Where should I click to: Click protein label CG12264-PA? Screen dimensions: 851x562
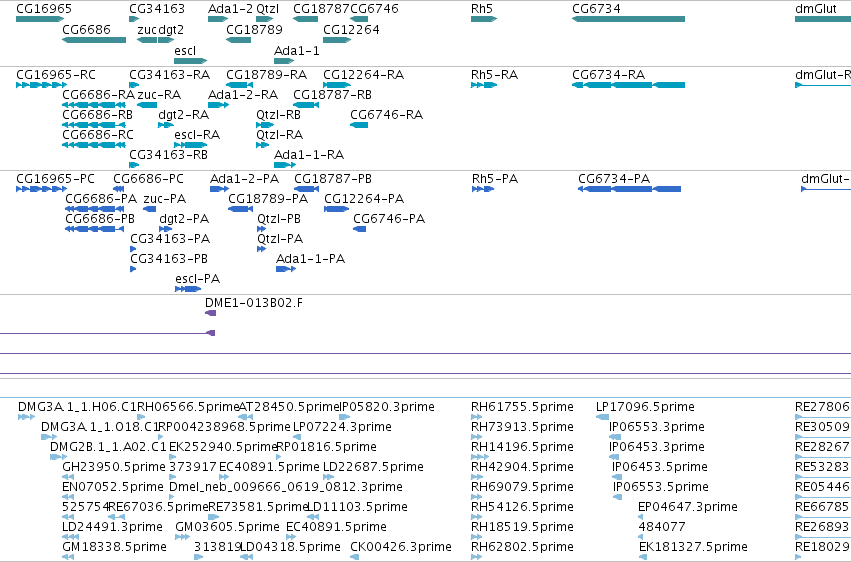pyautogui.click(x=364, y=199)
